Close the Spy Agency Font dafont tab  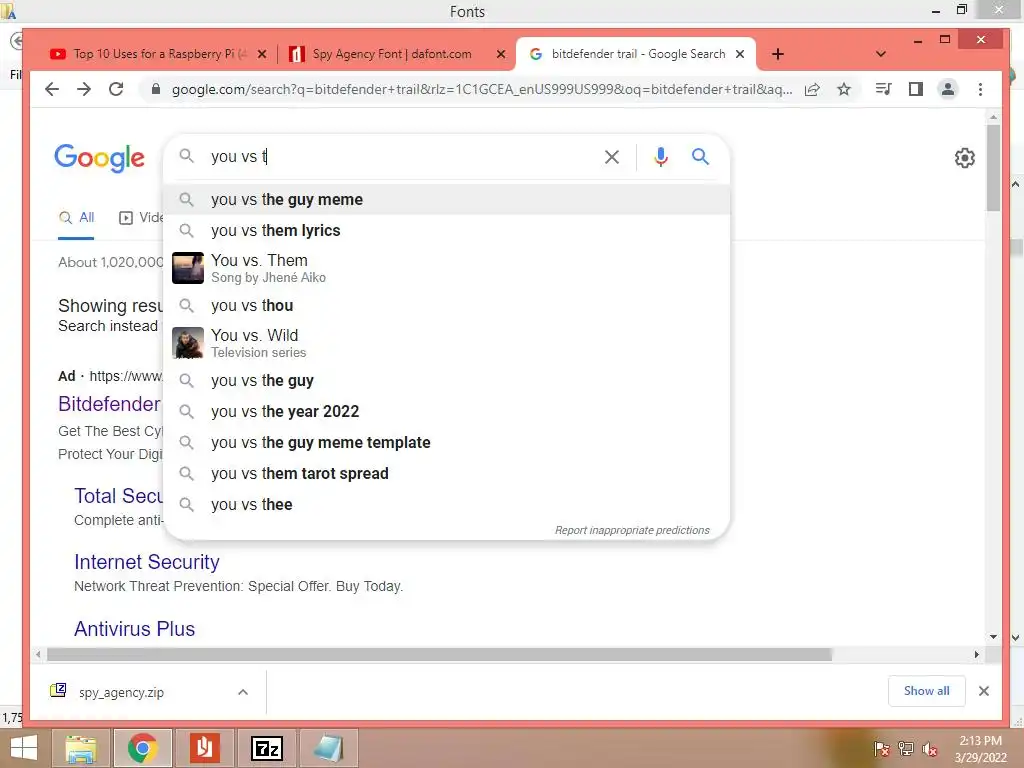(x=501, y=54)
